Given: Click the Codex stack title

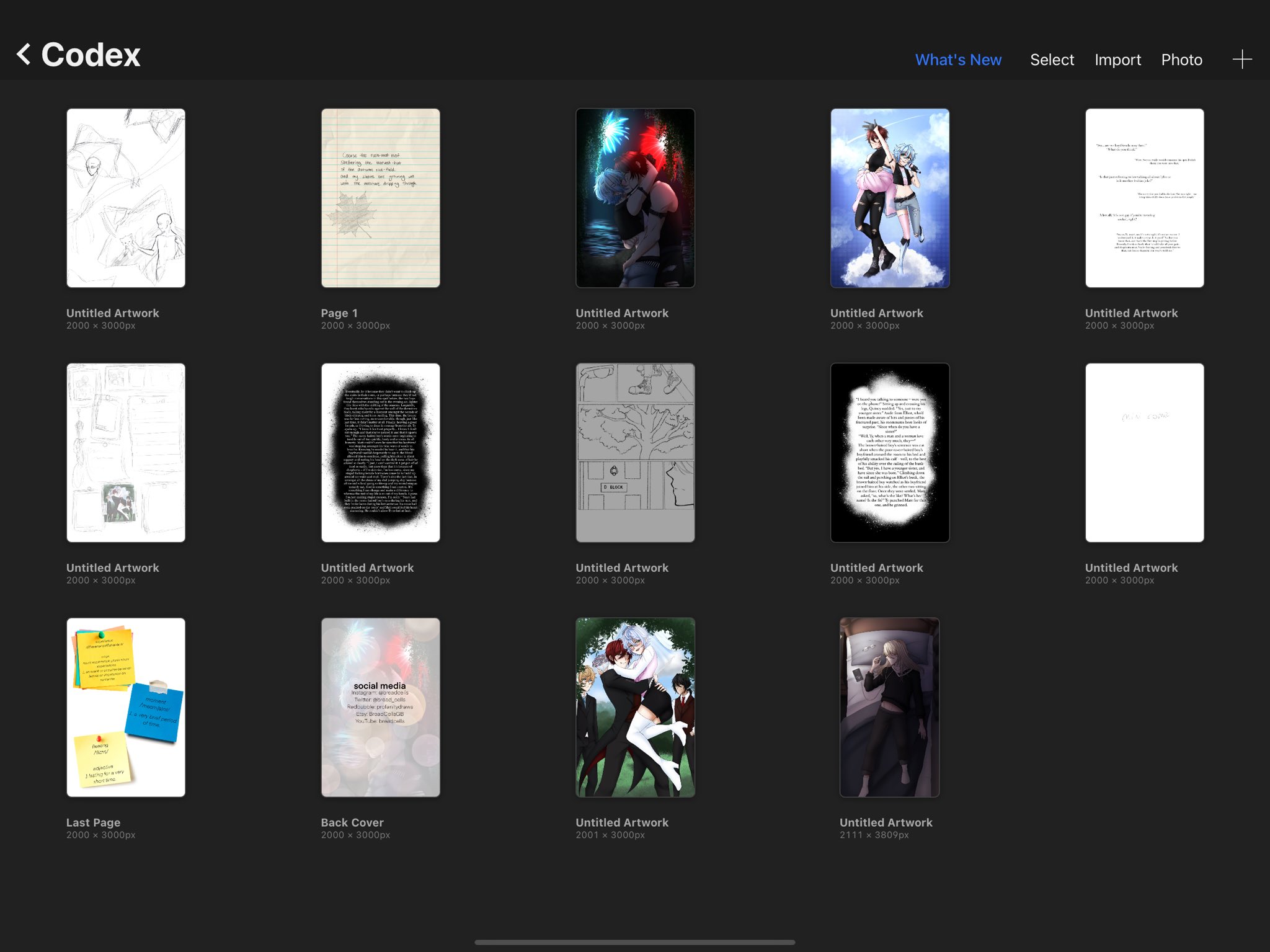Looking at the screenshot, I should 91,55.
